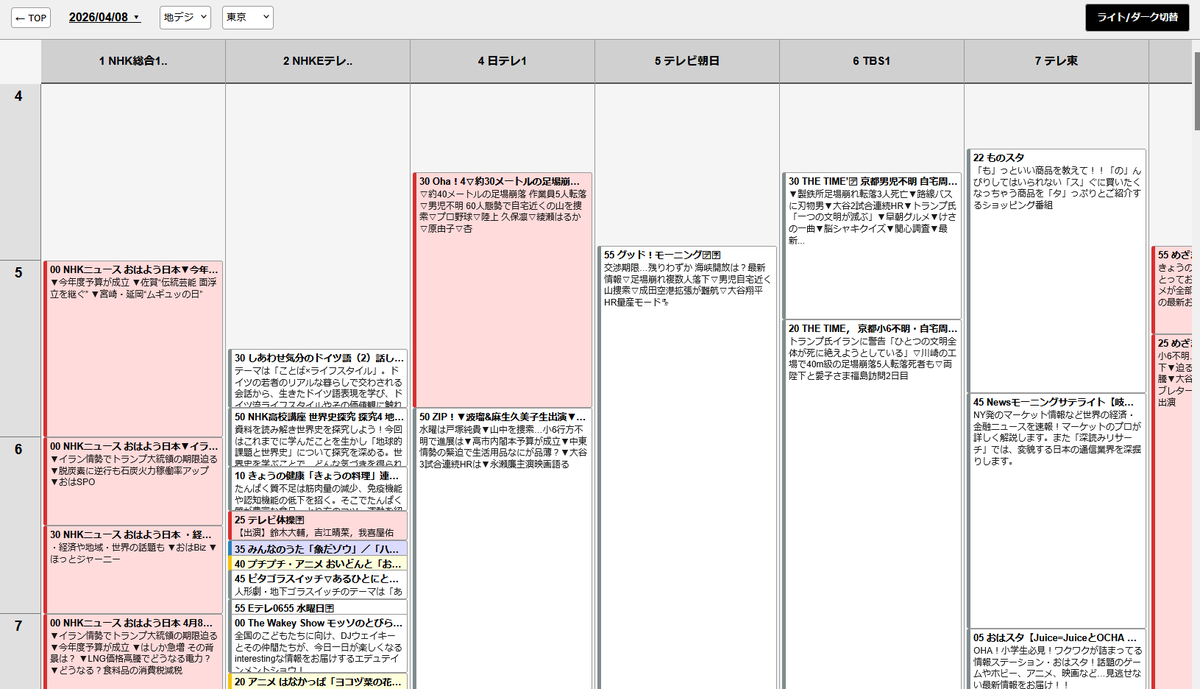The image size is (1200, 689).
Task: Open 00 NHKニュース おはよう日本▼今年 program
Action: [133, 348]
